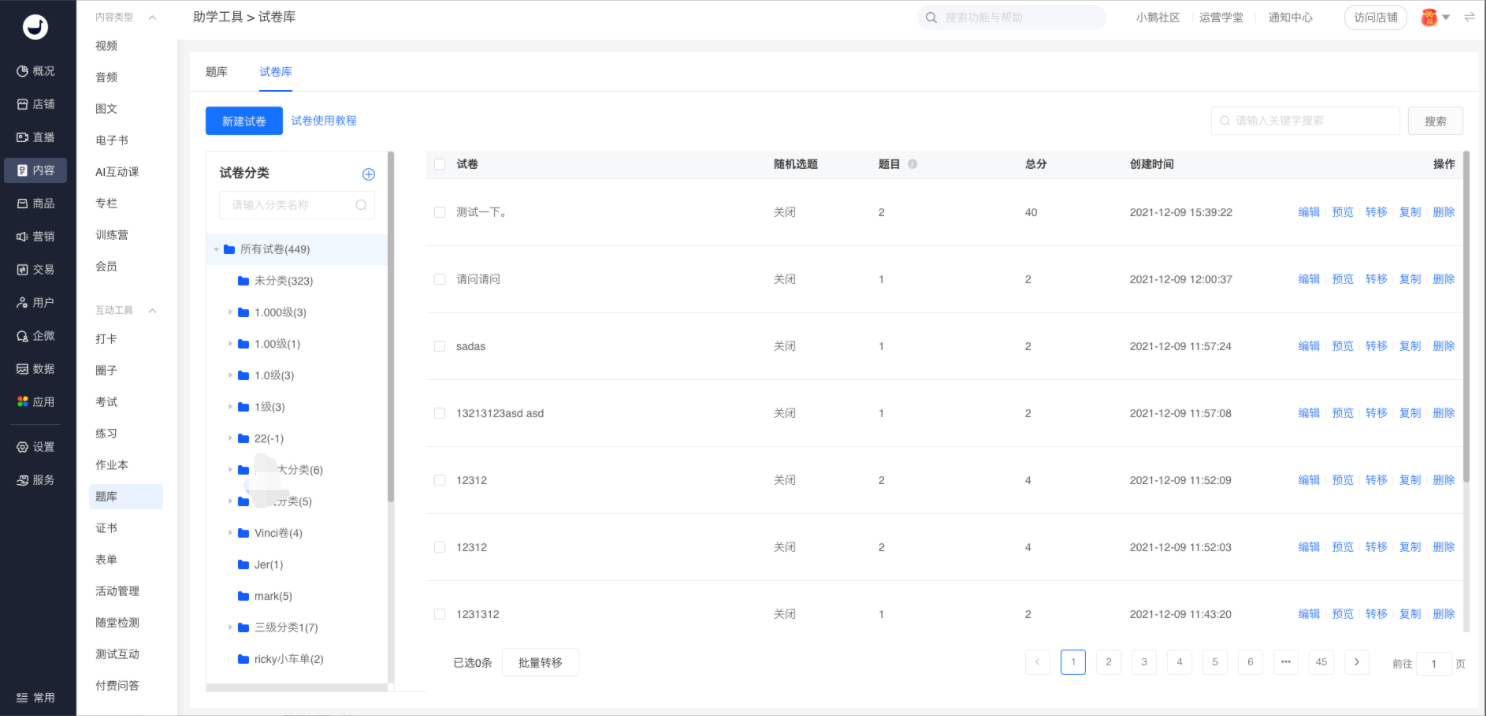1486x716 pixels.
Task: Open the 概况 overview sidebar icon
Action: point(23,71)
